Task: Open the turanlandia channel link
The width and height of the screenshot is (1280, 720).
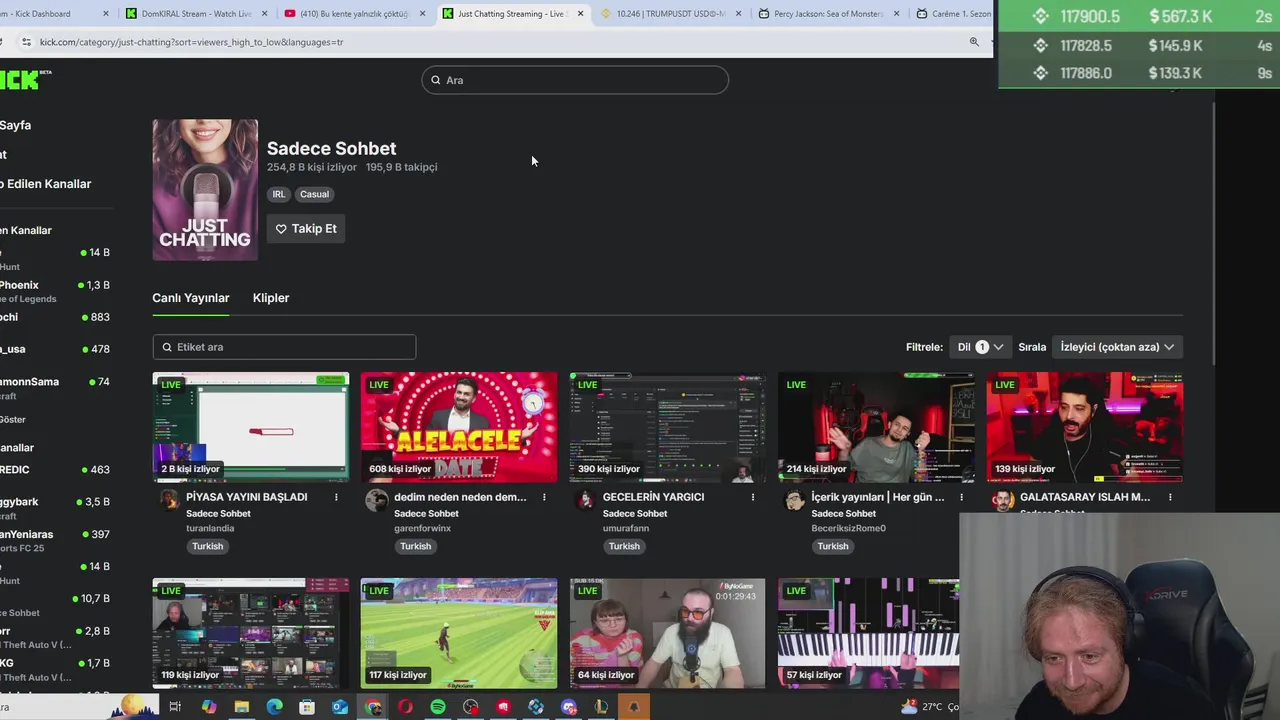Action: click(x=210, y=528)
